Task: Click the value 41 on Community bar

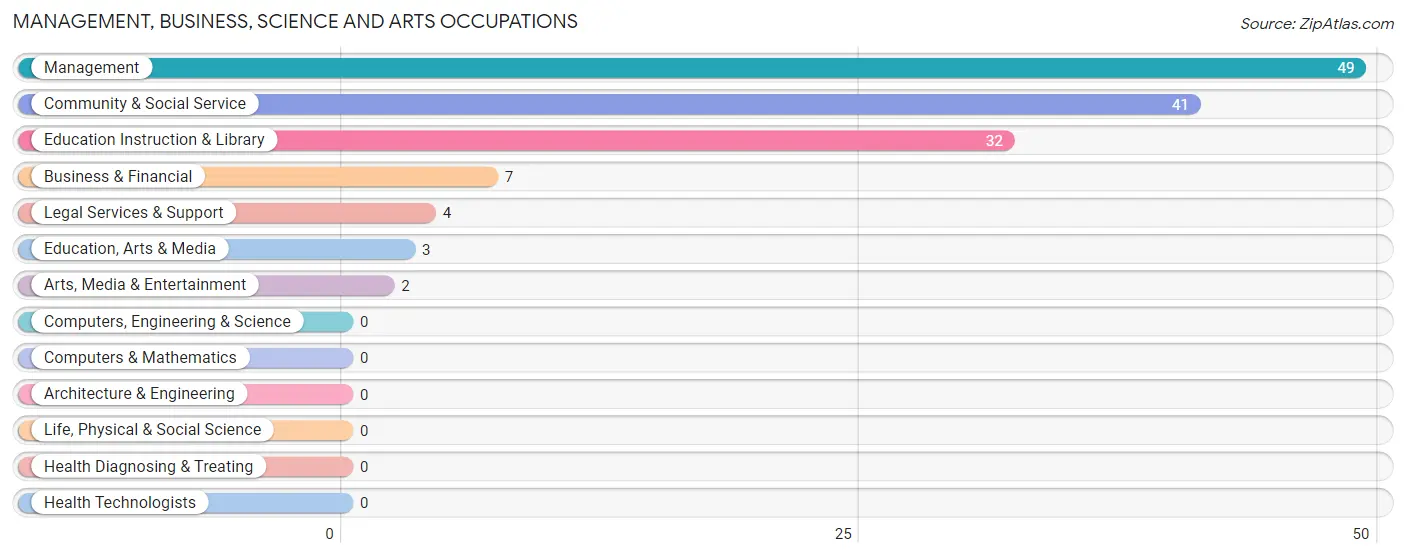Action: point(1180,104)
